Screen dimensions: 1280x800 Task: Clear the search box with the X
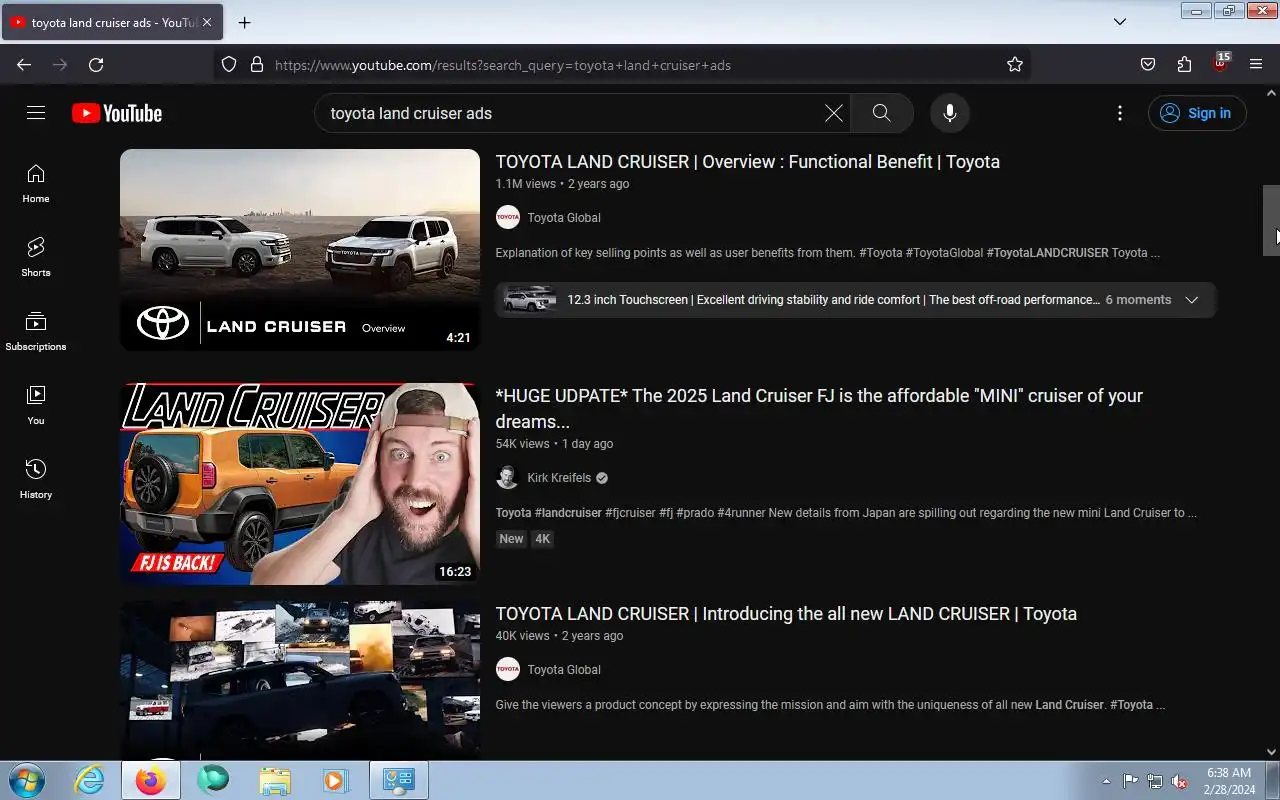[833, 113]
